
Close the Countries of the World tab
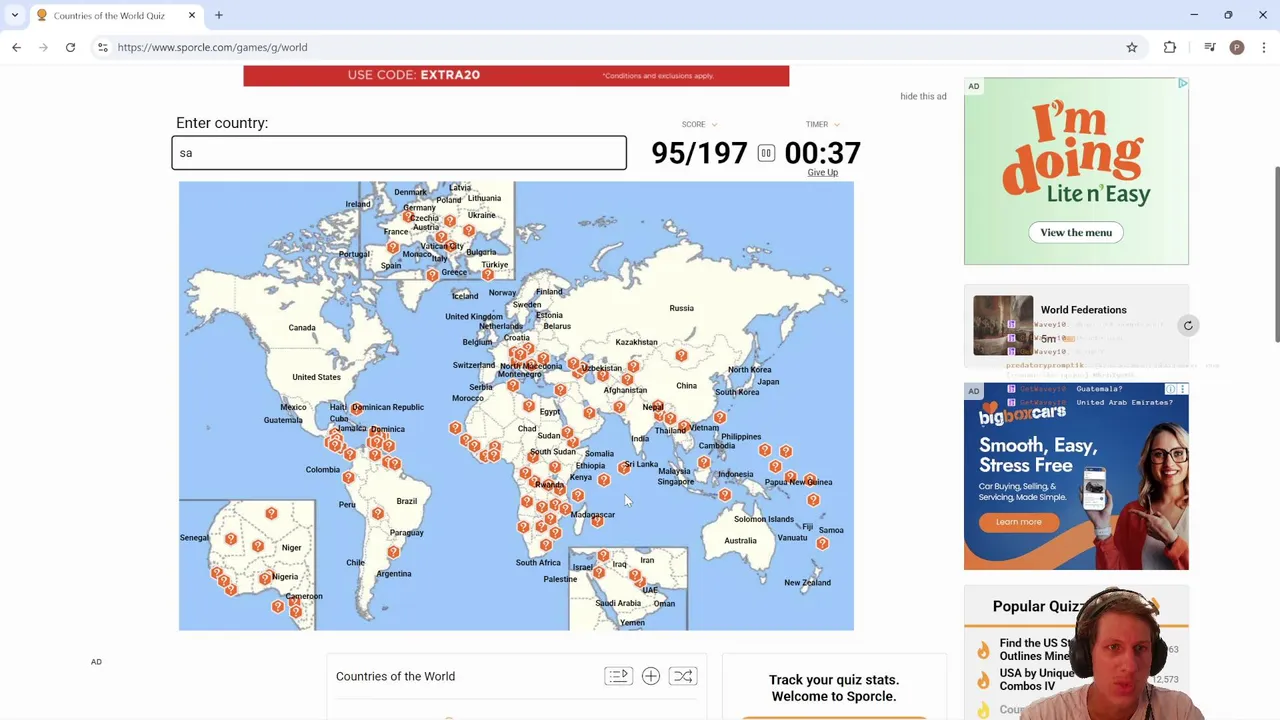click(192, 15)
